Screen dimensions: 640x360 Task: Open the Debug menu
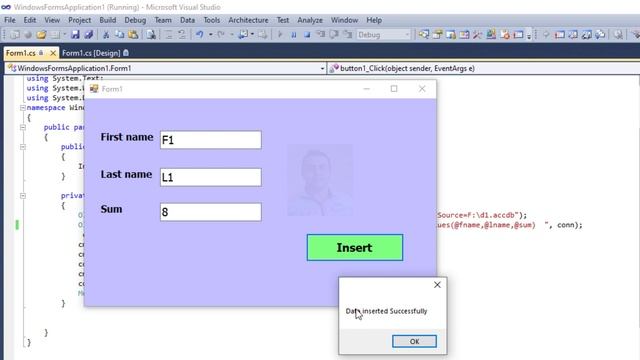[x=135, y=20]
